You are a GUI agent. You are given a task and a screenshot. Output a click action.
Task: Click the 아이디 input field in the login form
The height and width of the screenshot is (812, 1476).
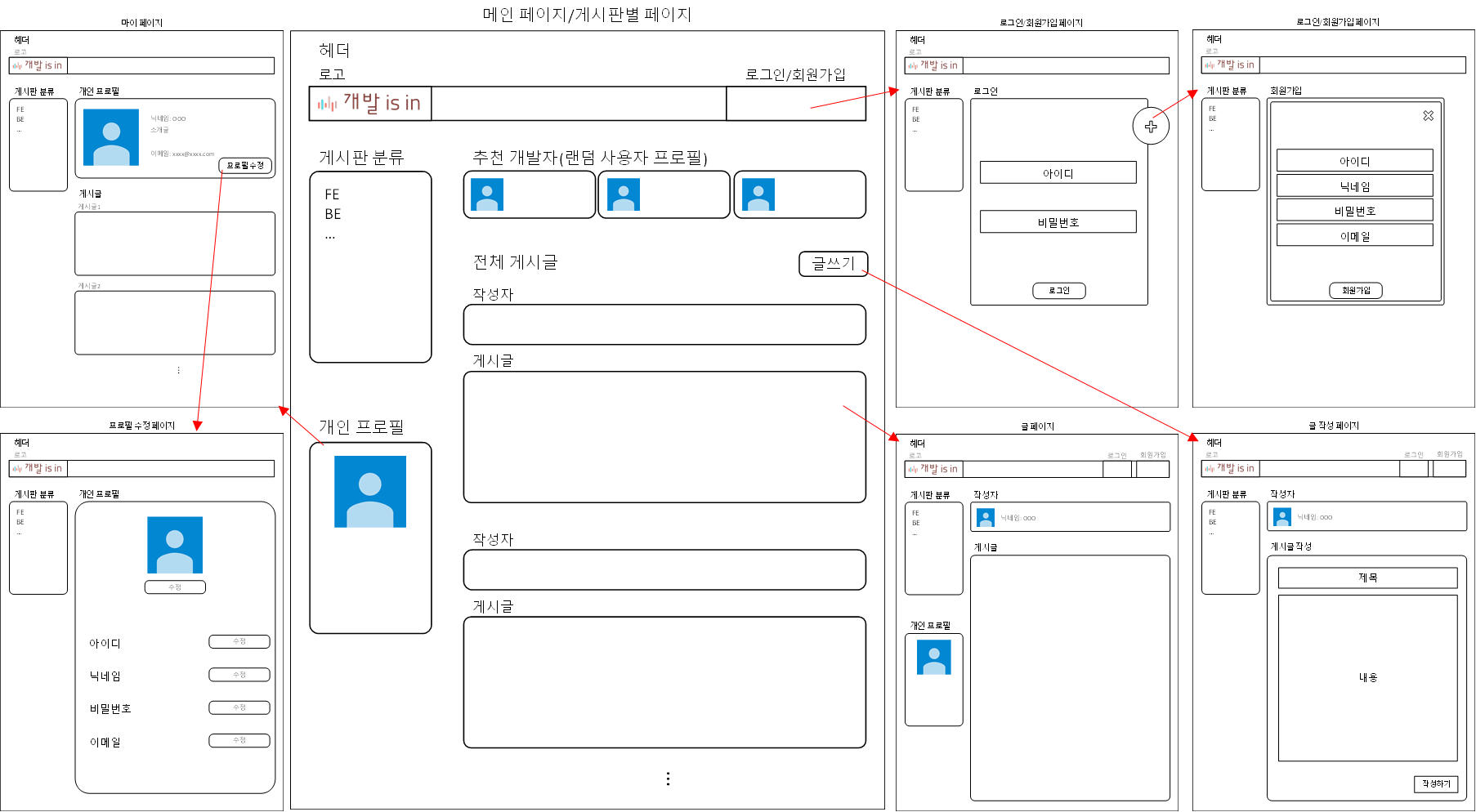coord(1058,172)
